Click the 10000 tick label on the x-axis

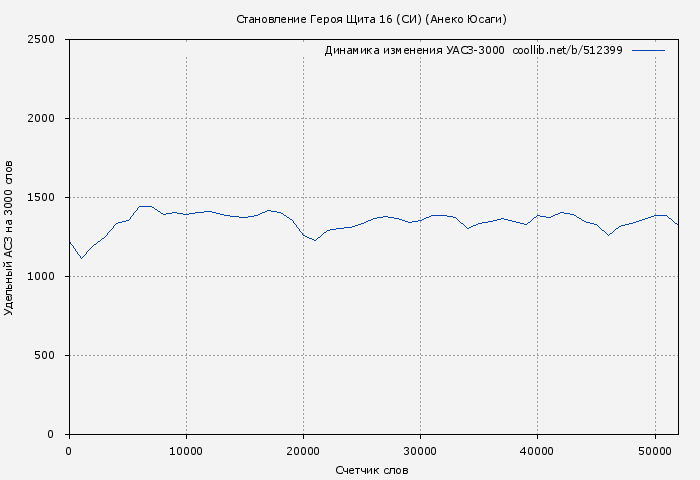(x=186, y=451)
